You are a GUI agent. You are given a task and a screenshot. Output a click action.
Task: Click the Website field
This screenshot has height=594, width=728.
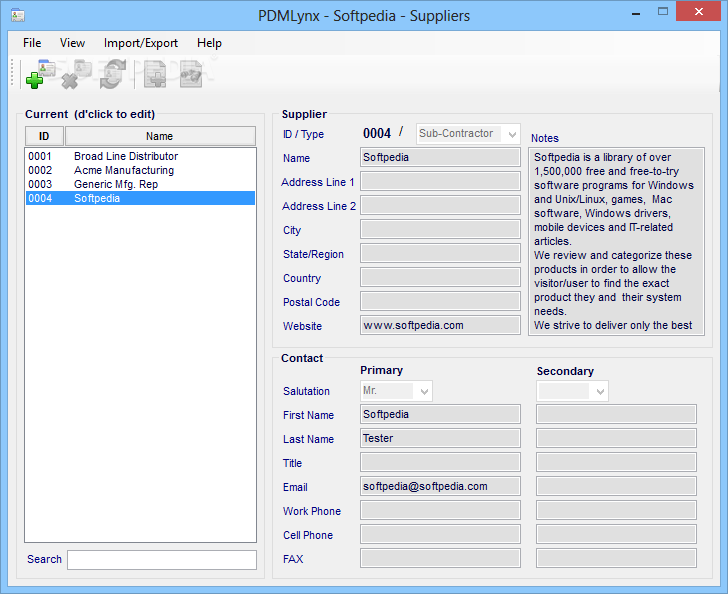point(440,325)
